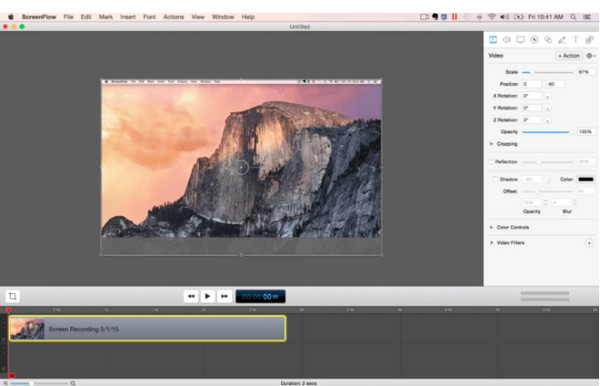The image size is (600, 386).
Task: Click the Y Rotation value field
Action: (532, 108)
